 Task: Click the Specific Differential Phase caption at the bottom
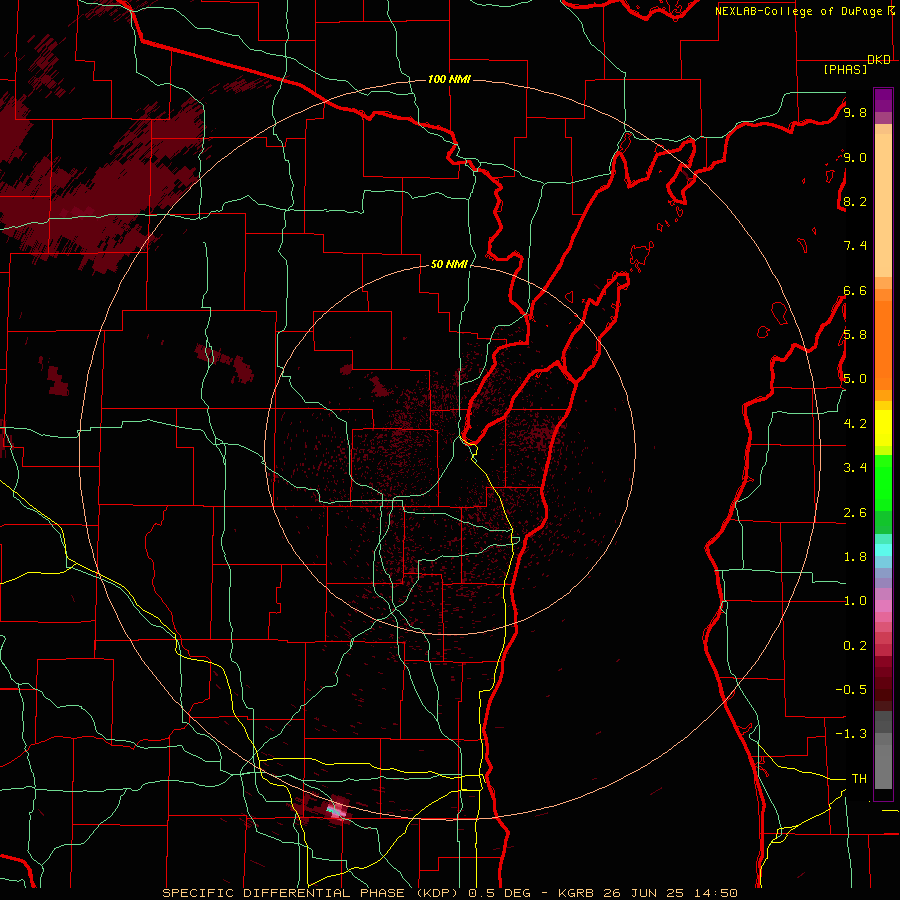(449, 893)
